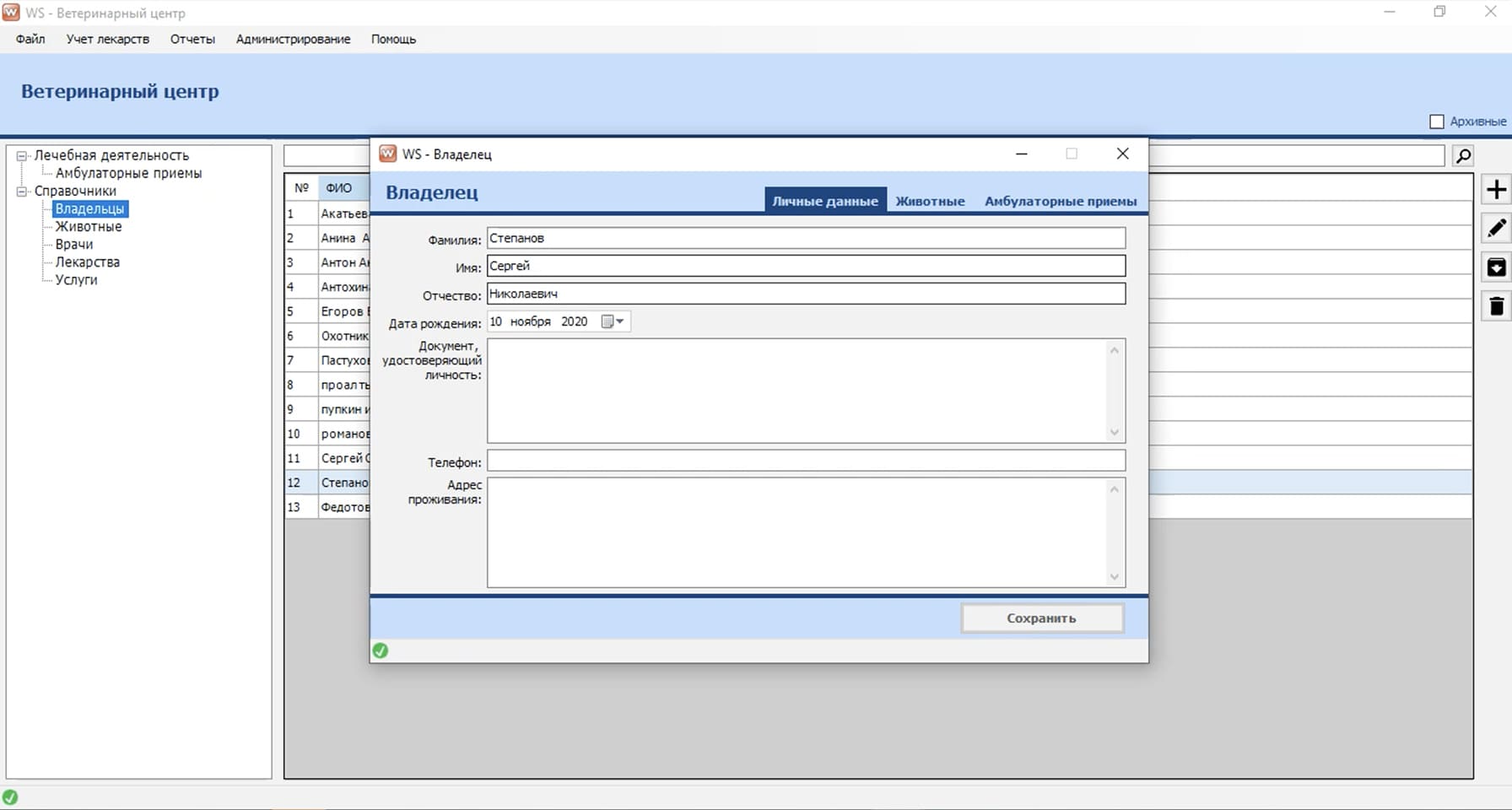The width and height of the screenshot is (1512, 810).
Task: Enable the Архивные checkbox
Action: tap(1437, 121)
